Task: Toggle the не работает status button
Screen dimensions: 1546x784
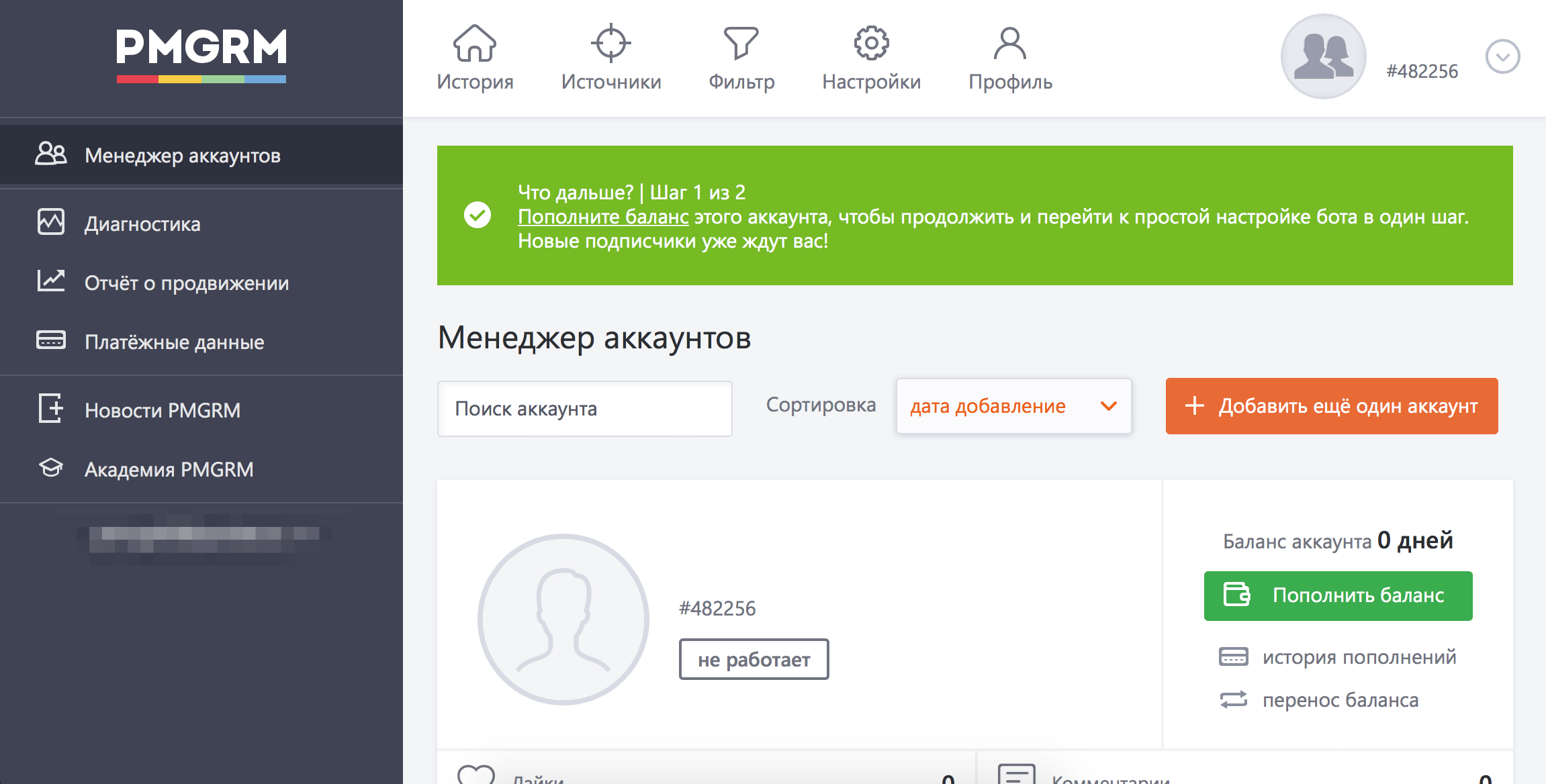Action: [754, 659]
